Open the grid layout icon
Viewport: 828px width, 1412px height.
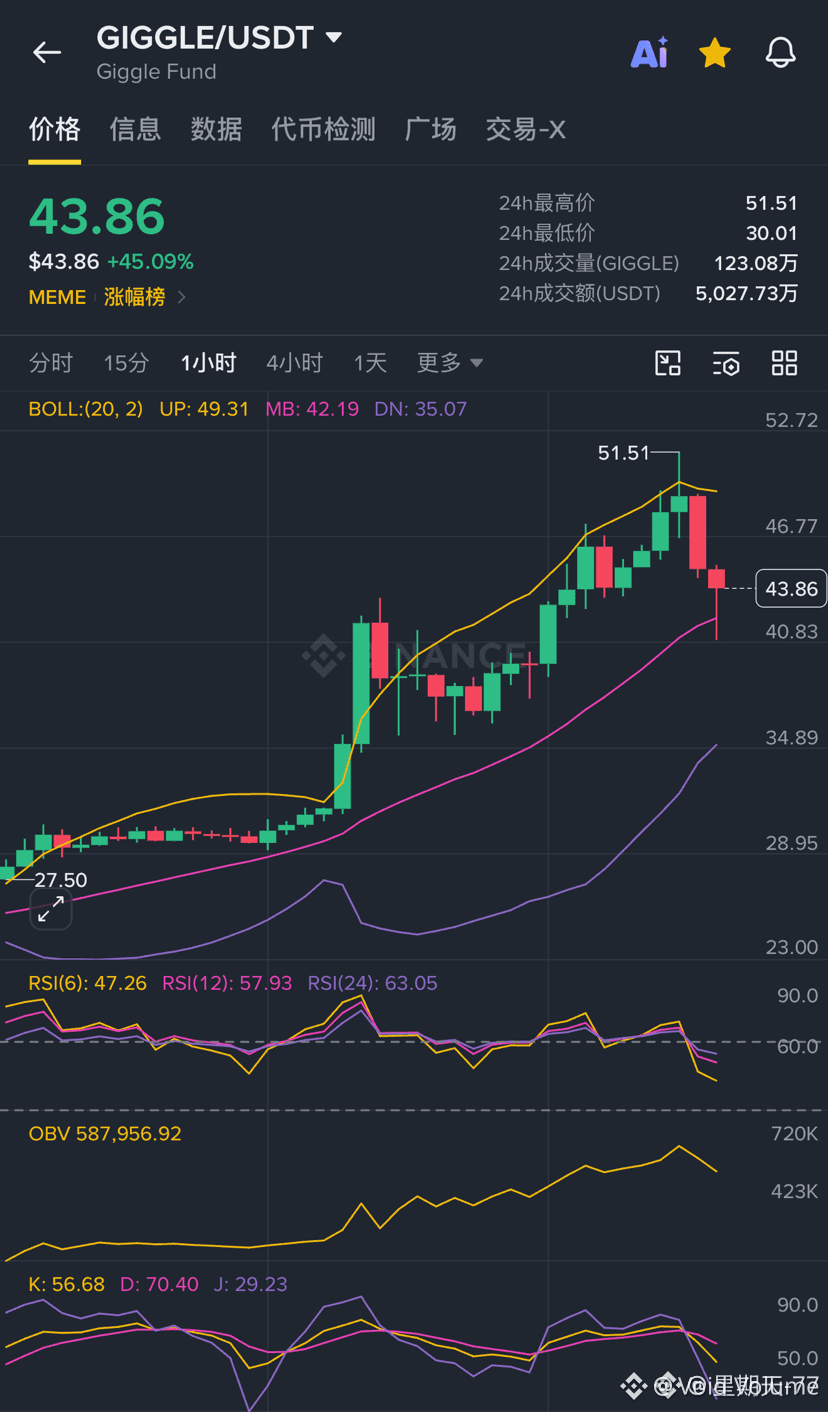pos(785,363)
